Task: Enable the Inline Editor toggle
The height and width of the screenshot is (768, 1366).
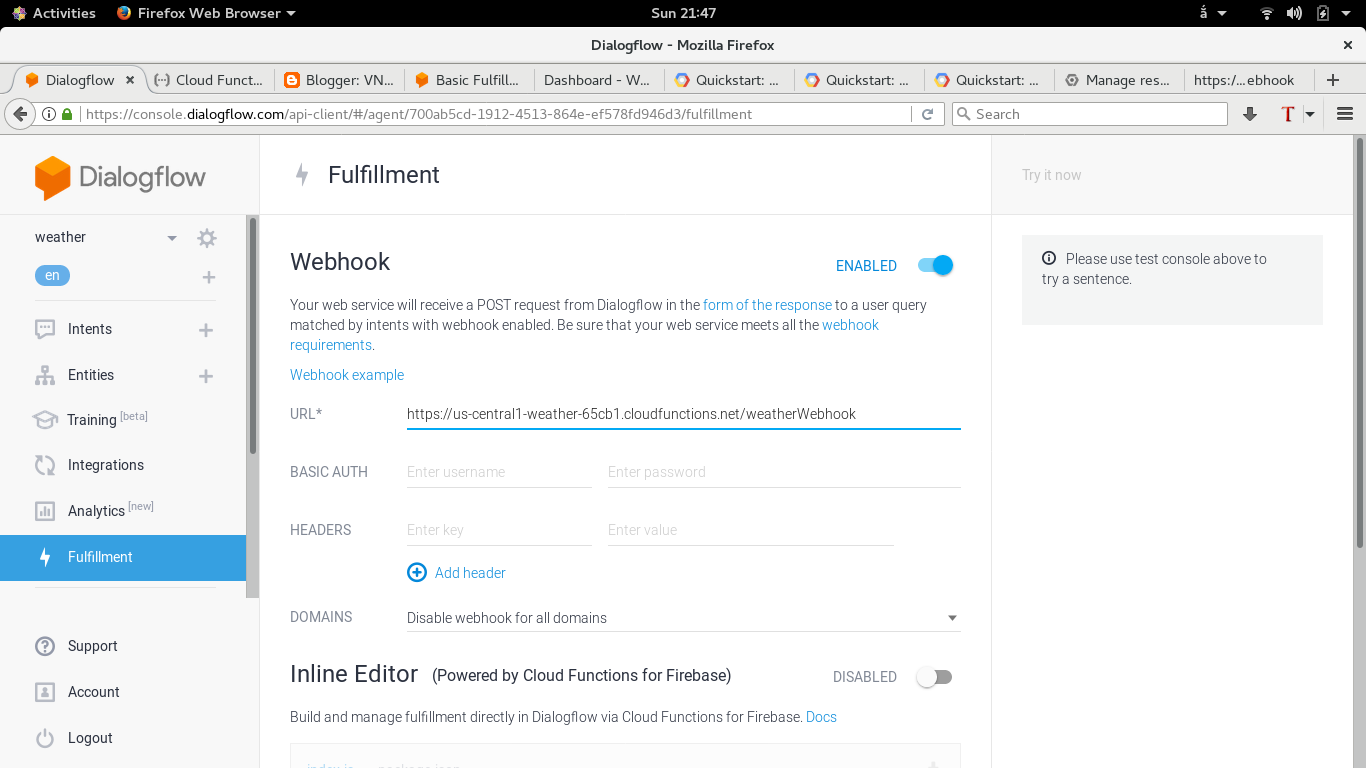Action: tap(934, 677)
